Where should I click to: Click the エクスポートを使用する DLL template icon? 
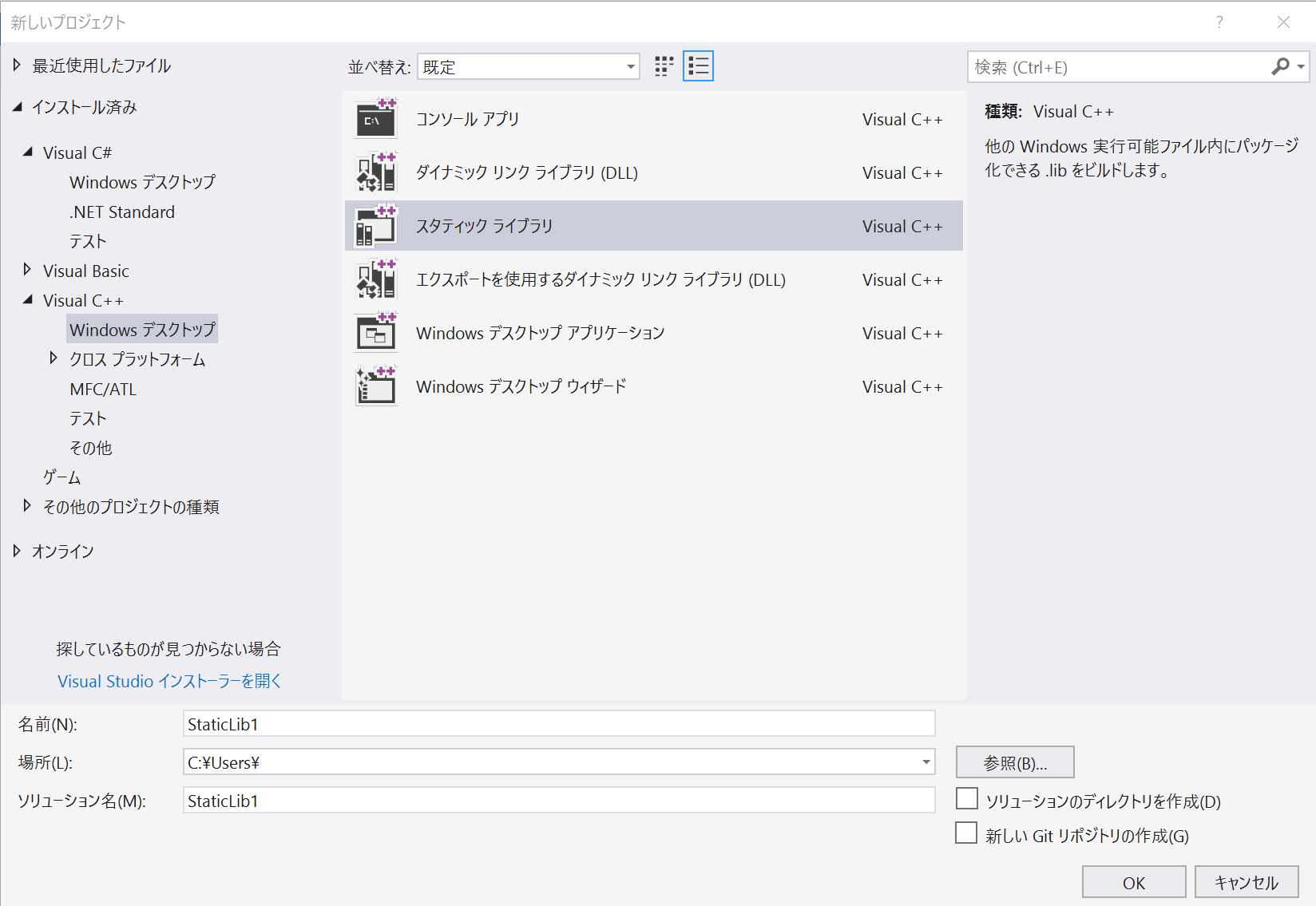coord(375,279)
